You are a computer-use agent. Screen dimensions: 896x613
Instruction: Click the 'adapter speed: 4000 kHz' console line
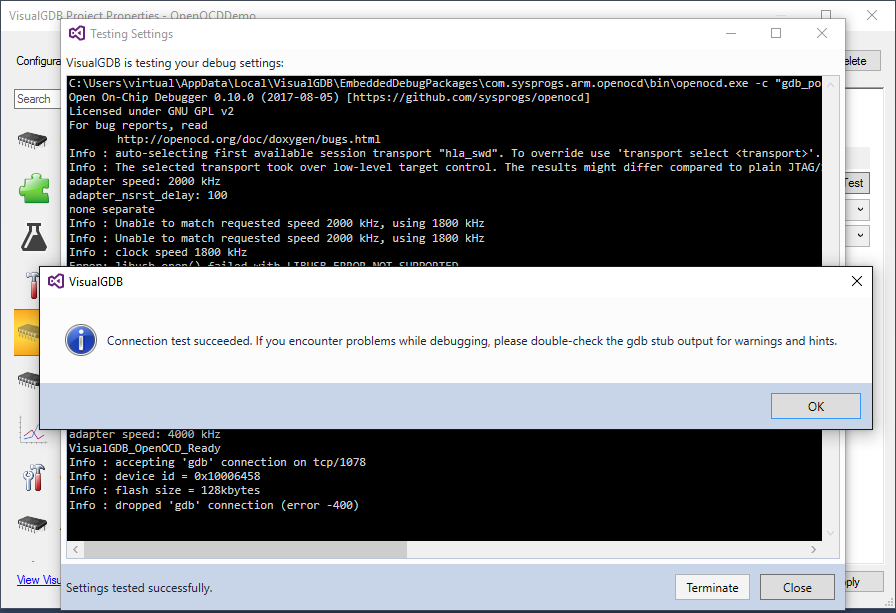point(145,434)
